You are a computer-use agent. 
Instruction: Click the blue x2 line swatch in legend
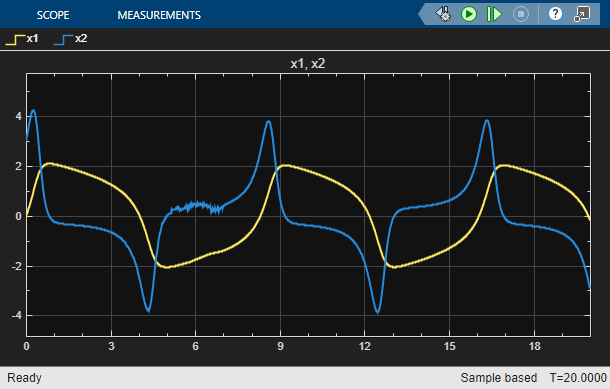pos(63,40)
